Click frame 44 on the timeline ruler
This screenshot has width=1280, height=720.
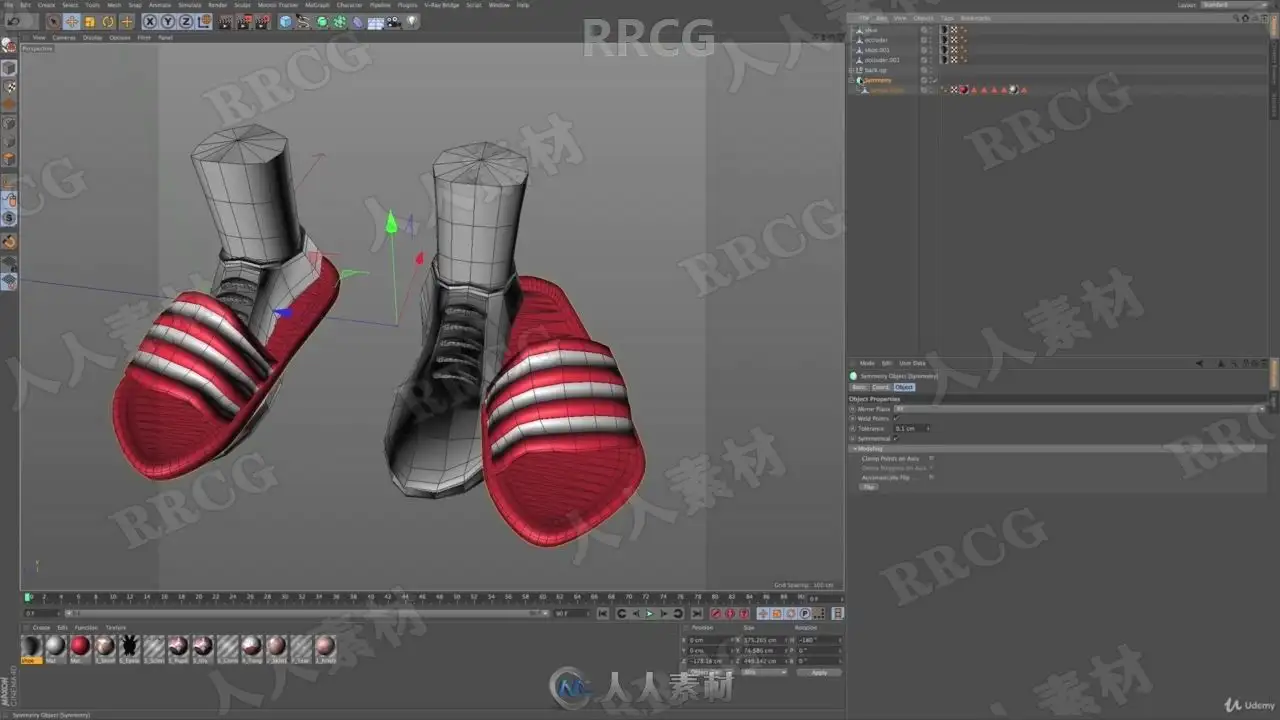(406, 597)
